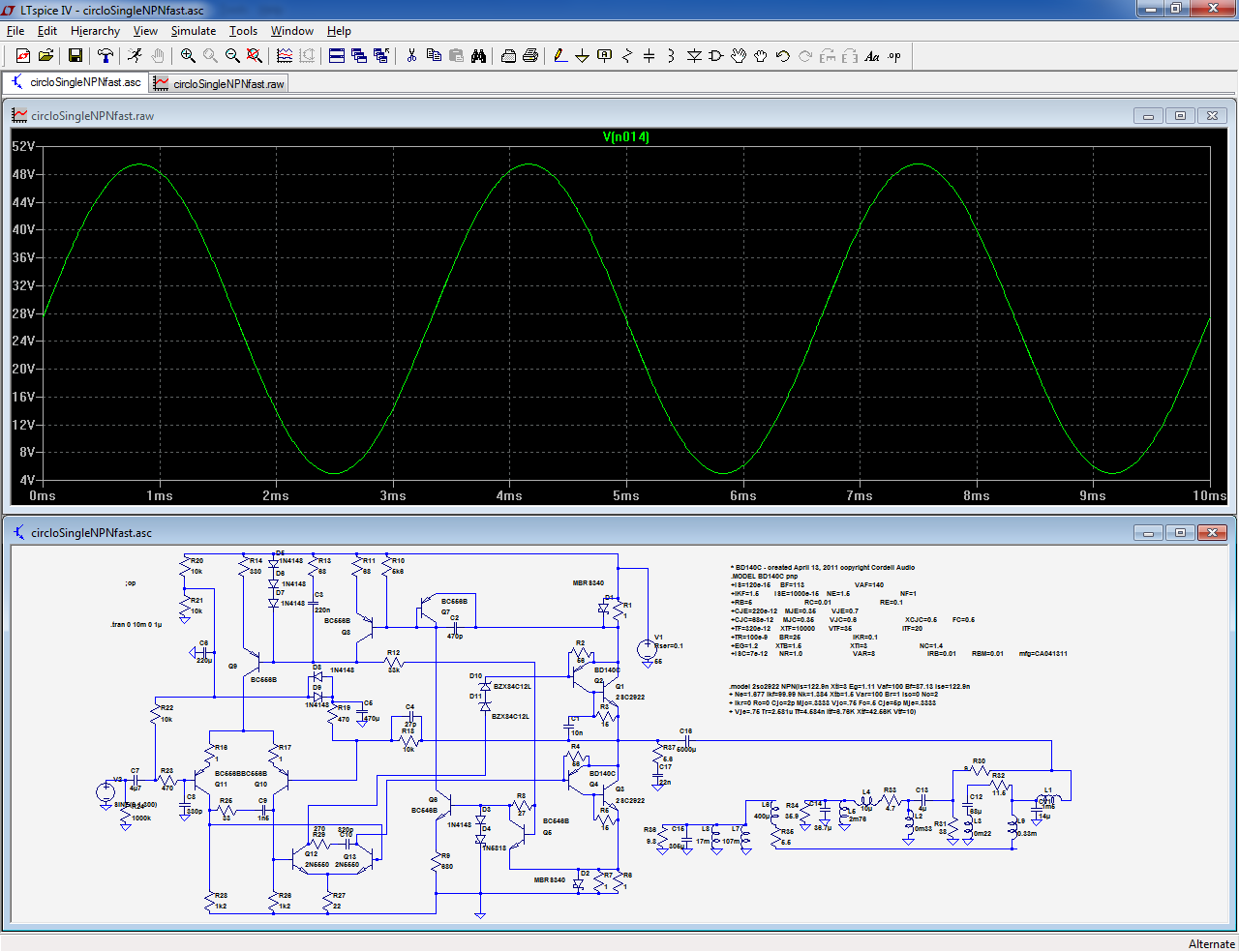Select the draw Wire pencil tool

560,56
